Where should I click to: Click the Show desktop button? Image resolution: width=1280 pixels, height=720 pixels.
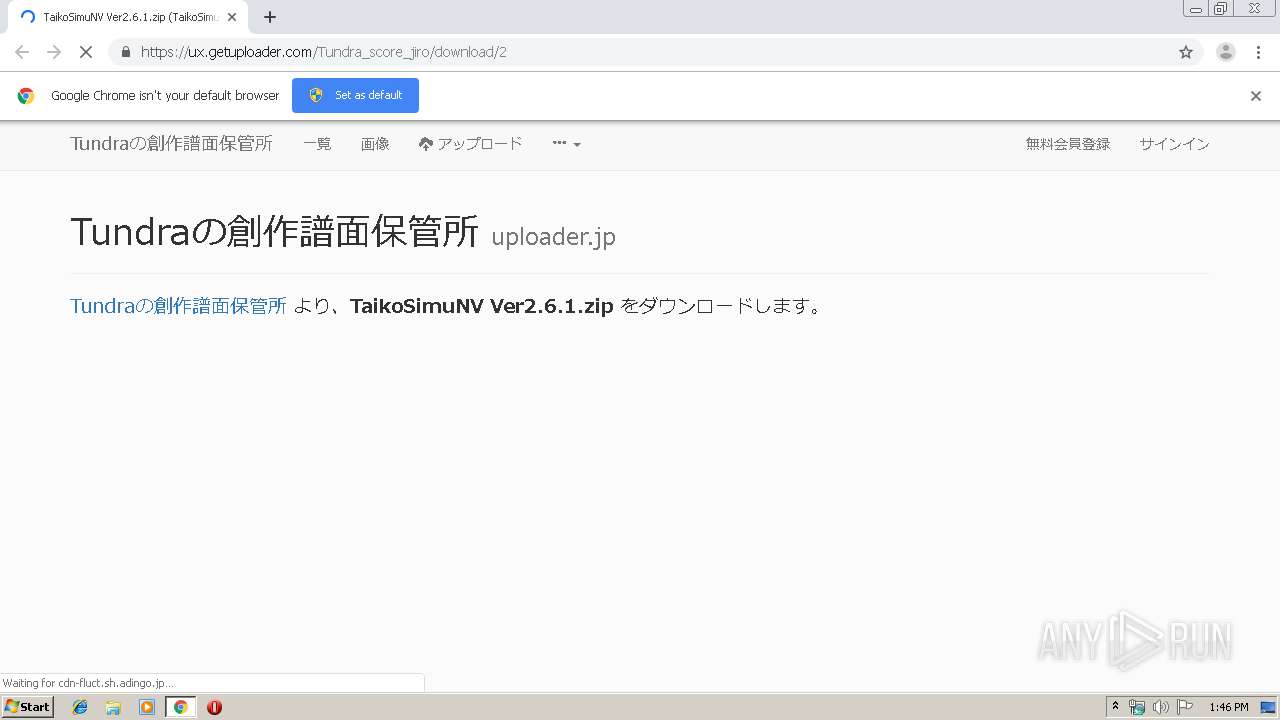coord(1268,707)
